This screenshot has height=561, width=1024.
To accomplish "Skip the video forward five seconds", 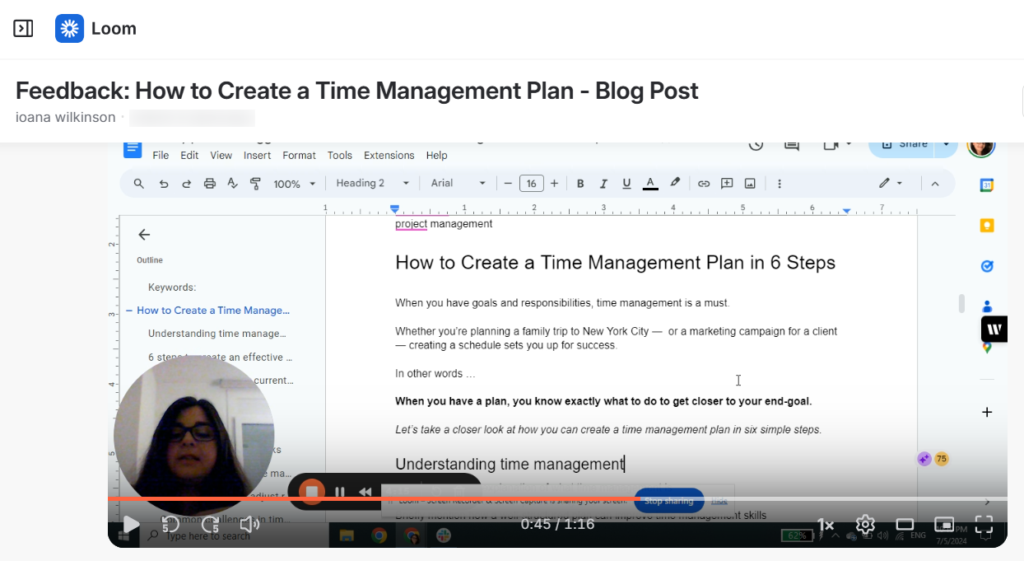I will point(210,524).
